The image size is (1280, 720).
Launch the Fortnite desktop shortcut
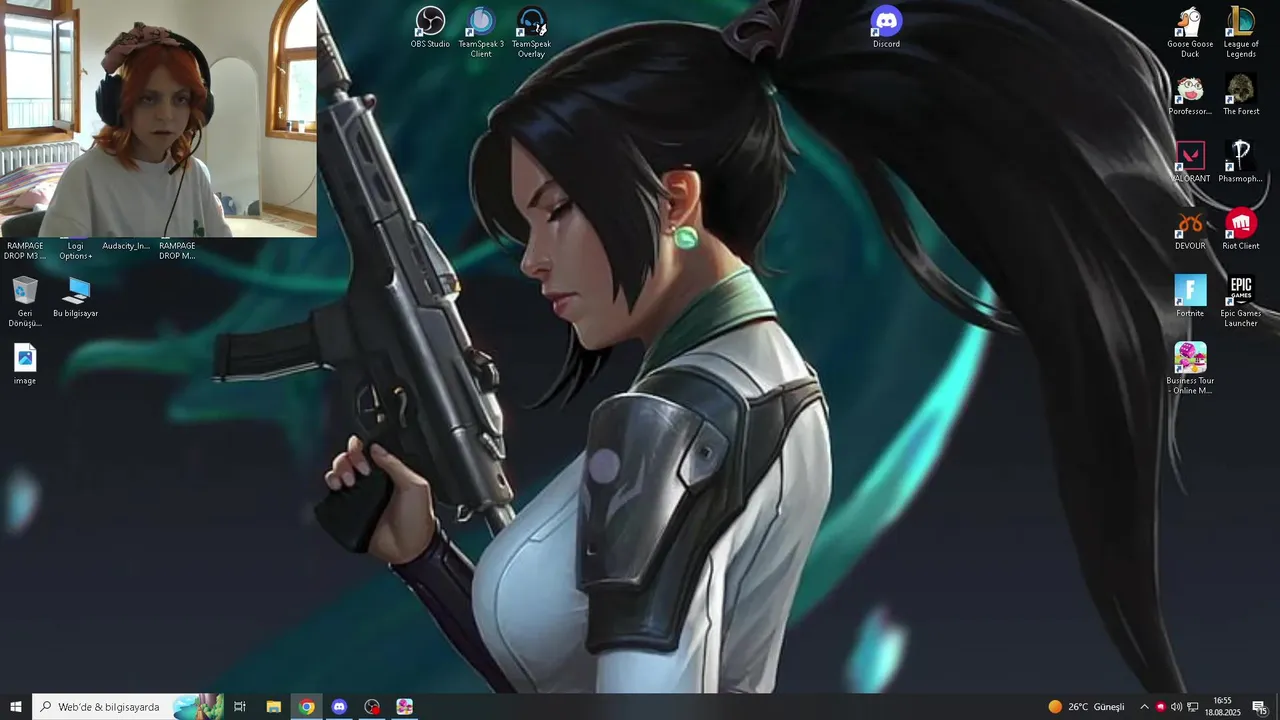1190,295
